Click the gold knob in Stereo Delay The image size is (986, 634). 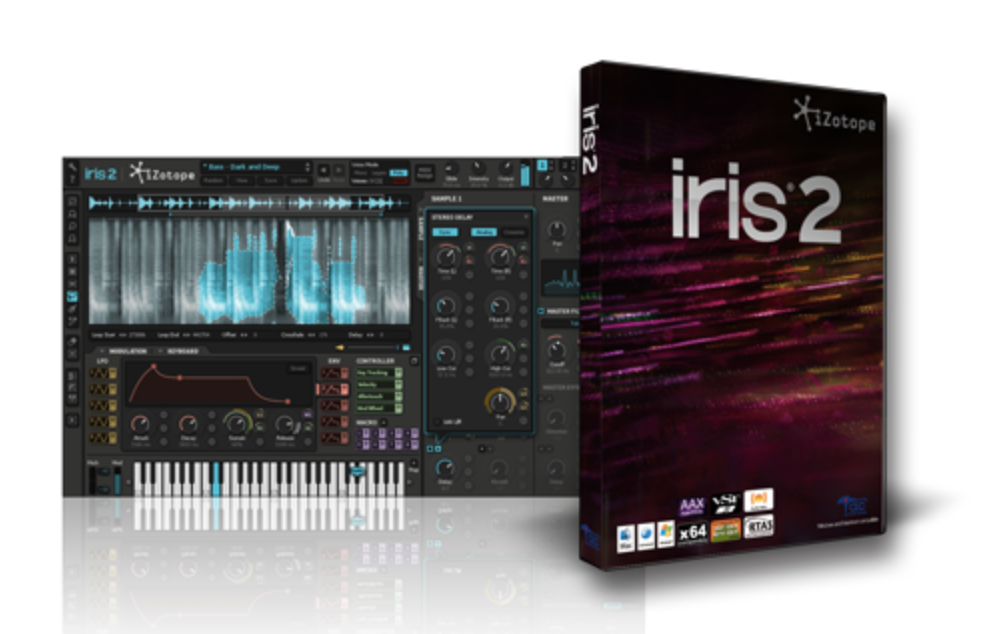click(500, 402)
